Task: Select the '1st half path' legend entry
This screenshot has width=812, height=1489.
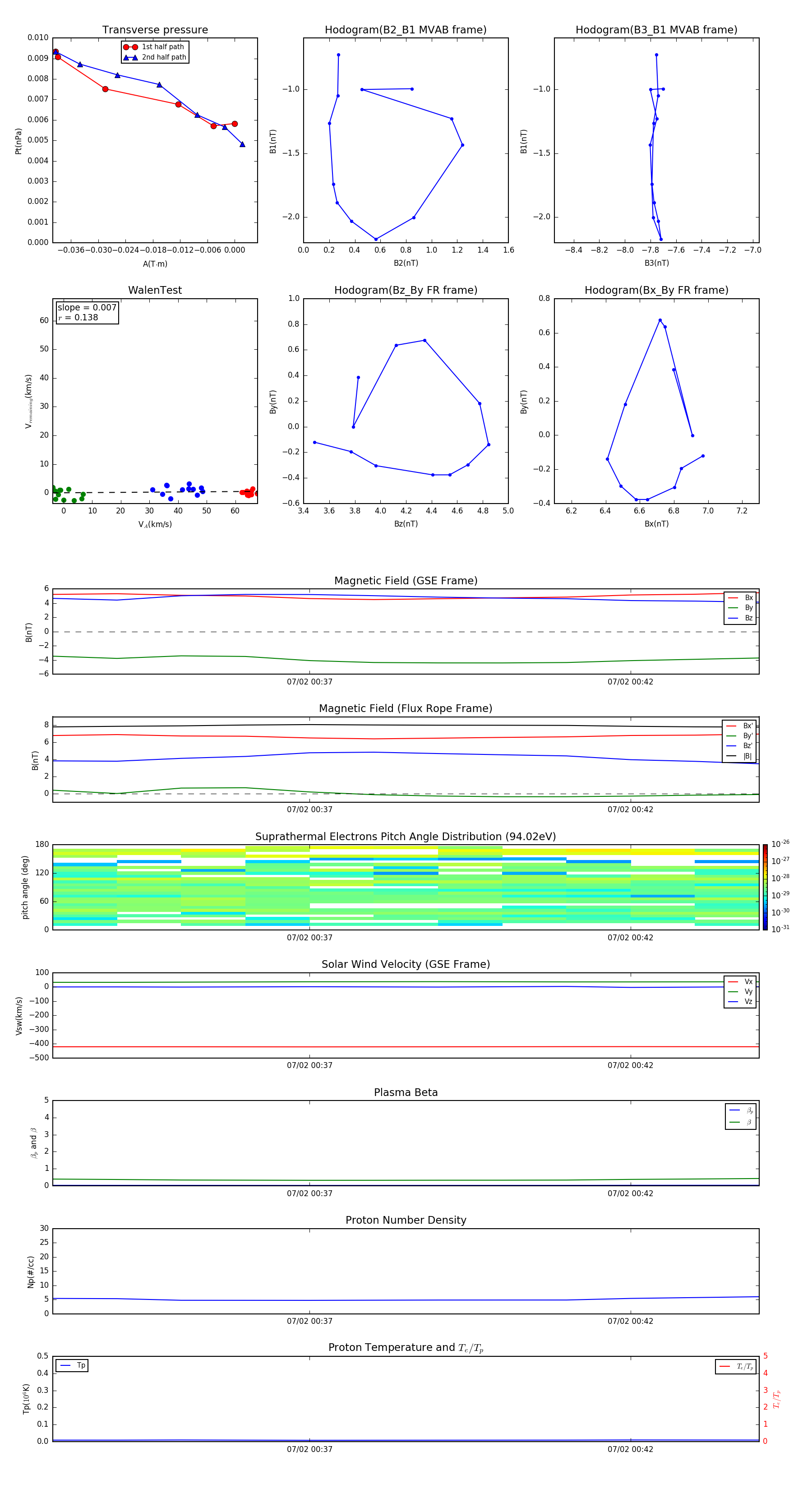Action: click(x=154, y=47)
